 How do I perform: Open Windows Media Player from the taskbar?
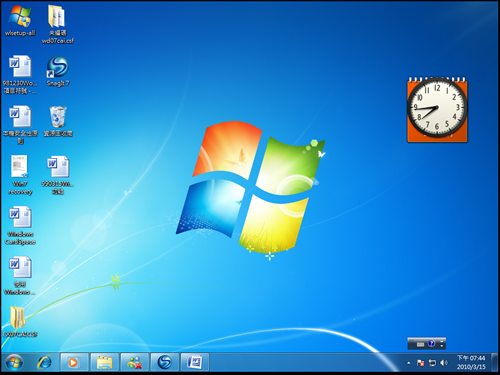[74, 362]
